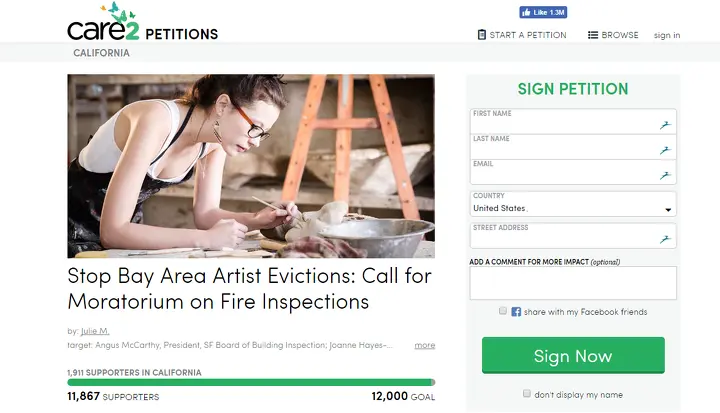Click the artist petition photo
The width and height of the screenshot is (720, 413).
251,166
